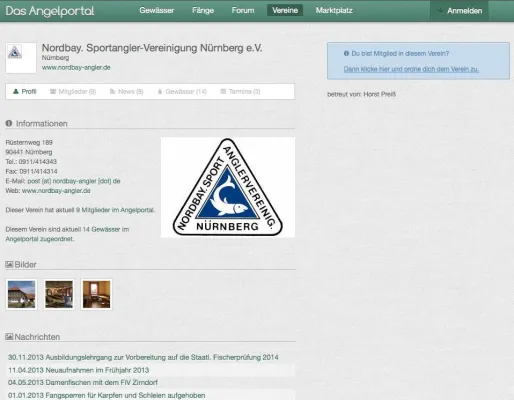Open the second Bilder thumbnail showing an interior hall
The width and height of the screenshot is (514, 400).
[59, 294]
